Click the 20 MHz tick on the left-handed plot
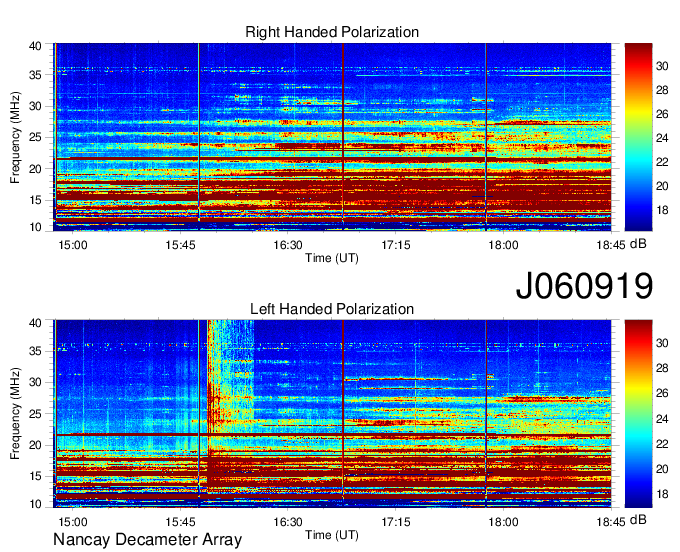Image resolution: width=680 pixels, height=552 pixels. coord(35,445)
